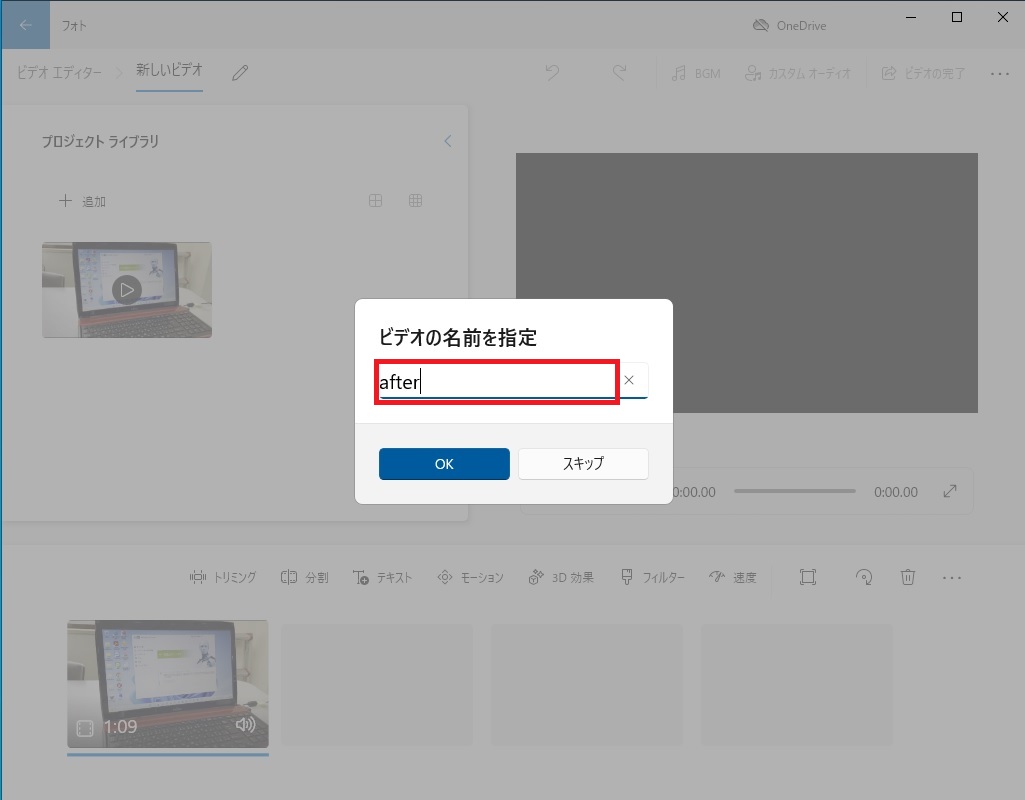Collapse the プロジェクト ライブラリ panel
The height and width of the screenshot is (800, 1025).
448,141
